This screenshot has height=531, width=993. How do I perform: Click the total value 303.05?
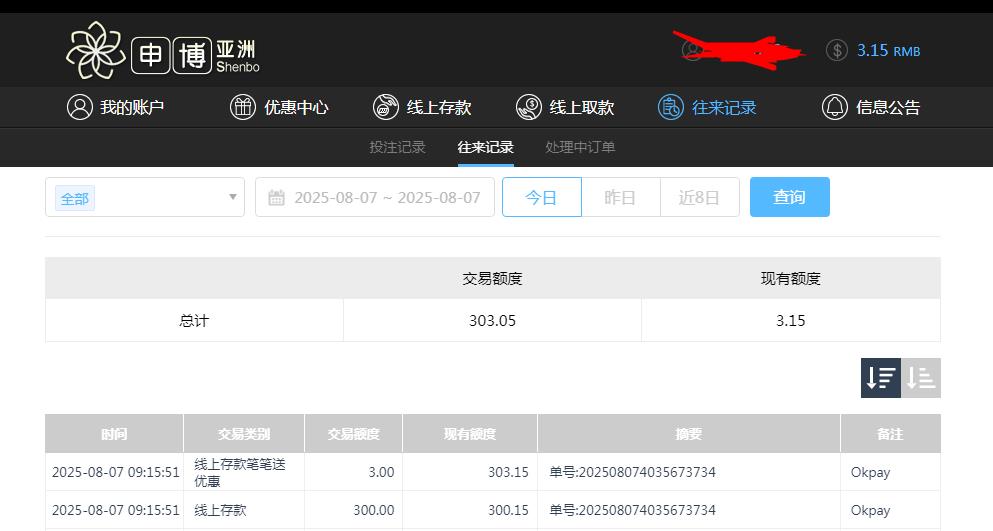[x=492, y=321]
